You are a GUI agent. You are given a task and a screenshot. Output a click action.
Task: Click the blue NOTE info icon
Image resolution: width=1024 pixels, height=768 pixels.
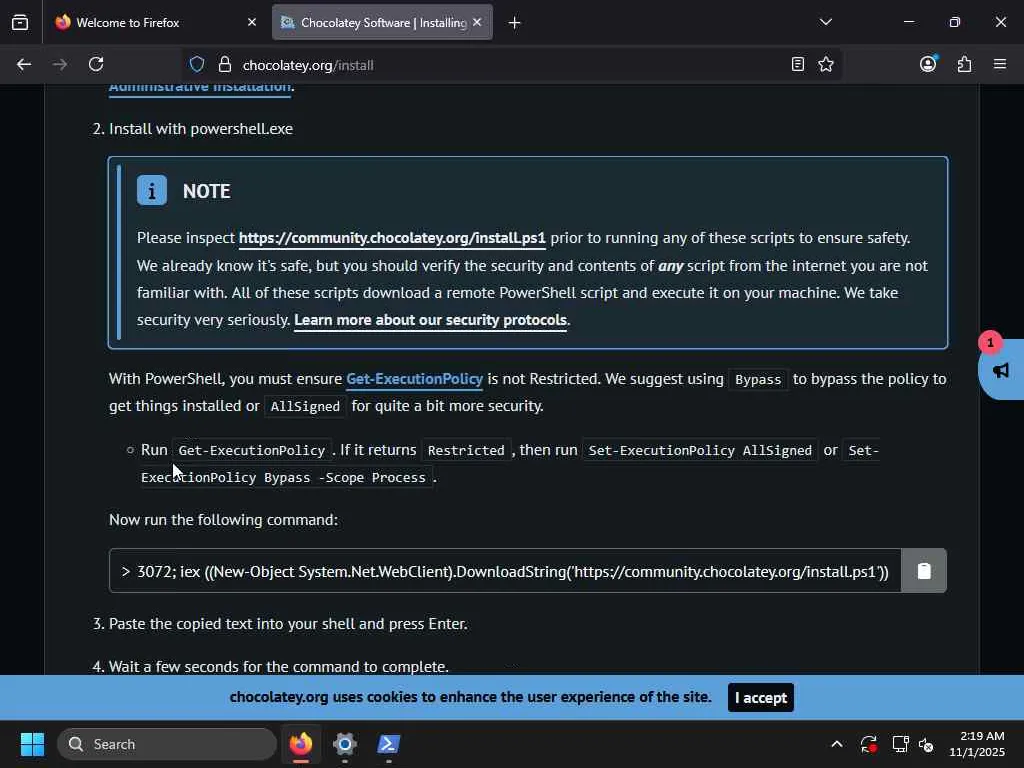152,191
